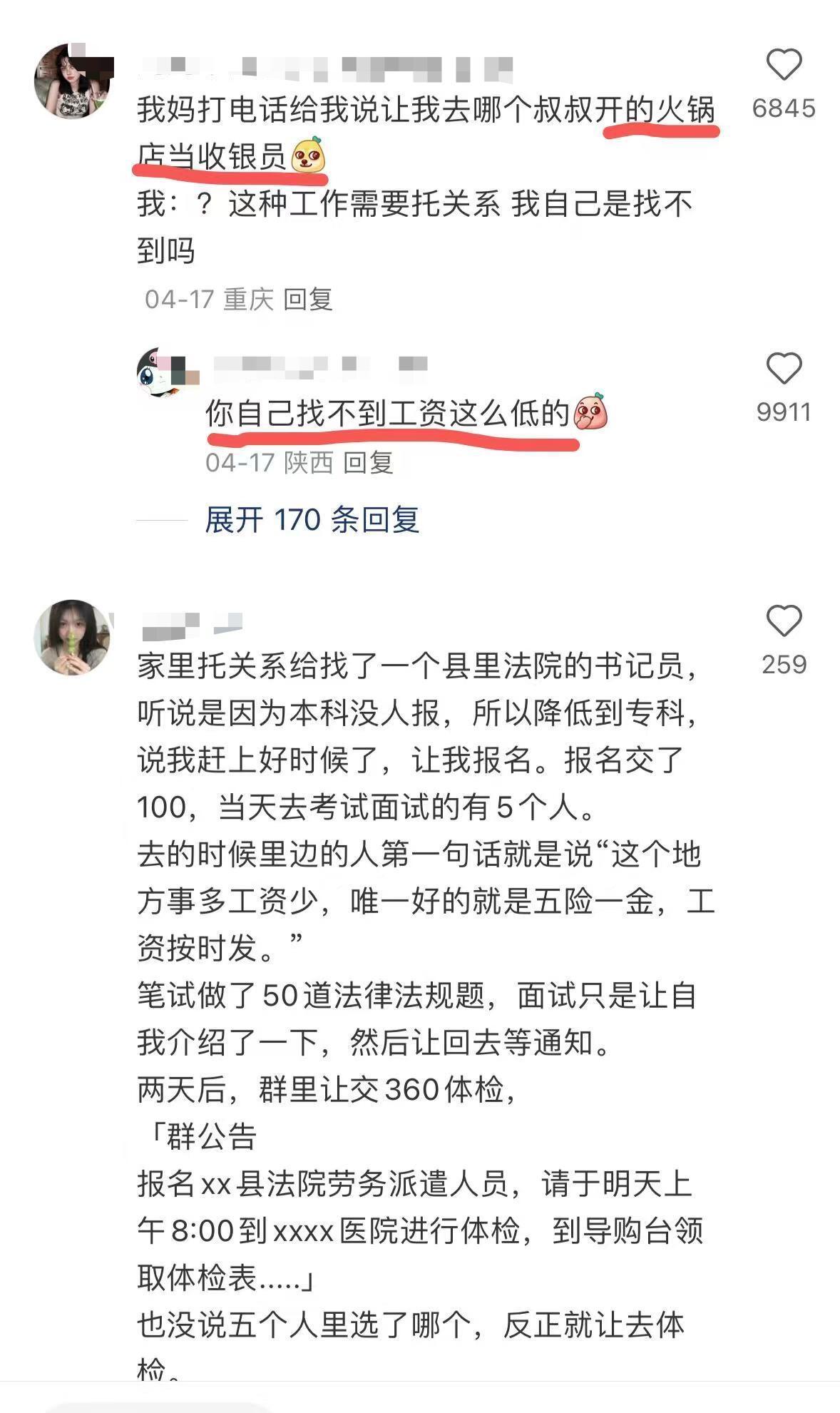Tap the 6845 like count
The width and height of the screenshot is (840, 1413).
784,108
